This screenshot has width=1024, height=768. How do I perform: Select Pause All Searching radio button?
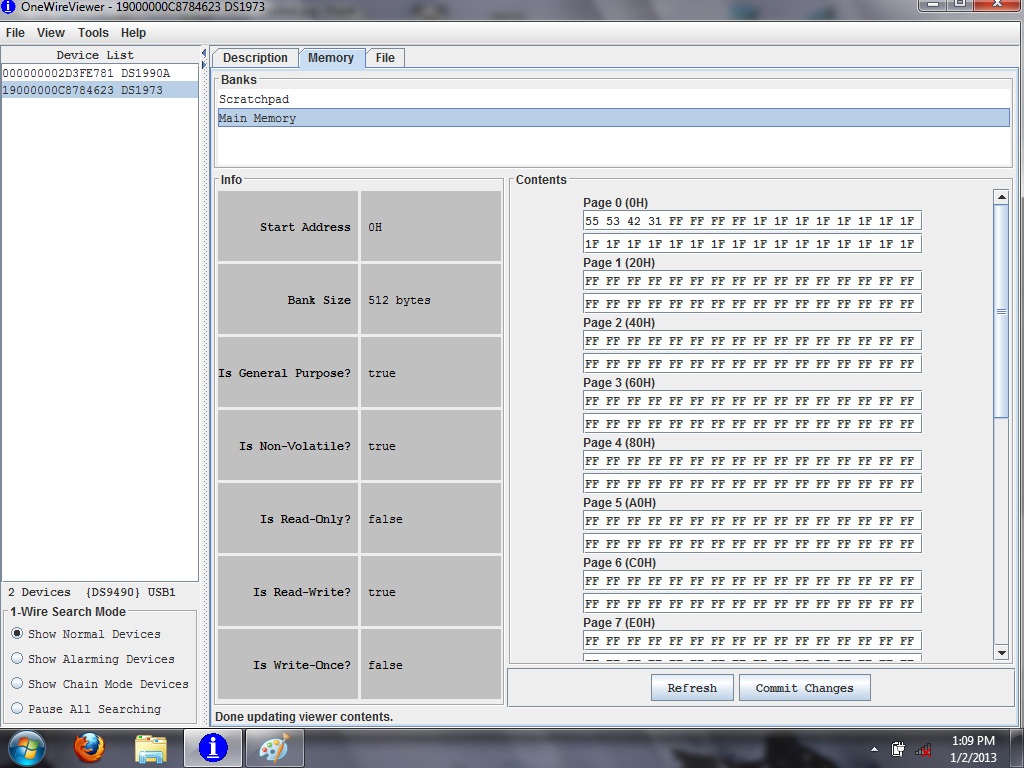coord(17,708)
